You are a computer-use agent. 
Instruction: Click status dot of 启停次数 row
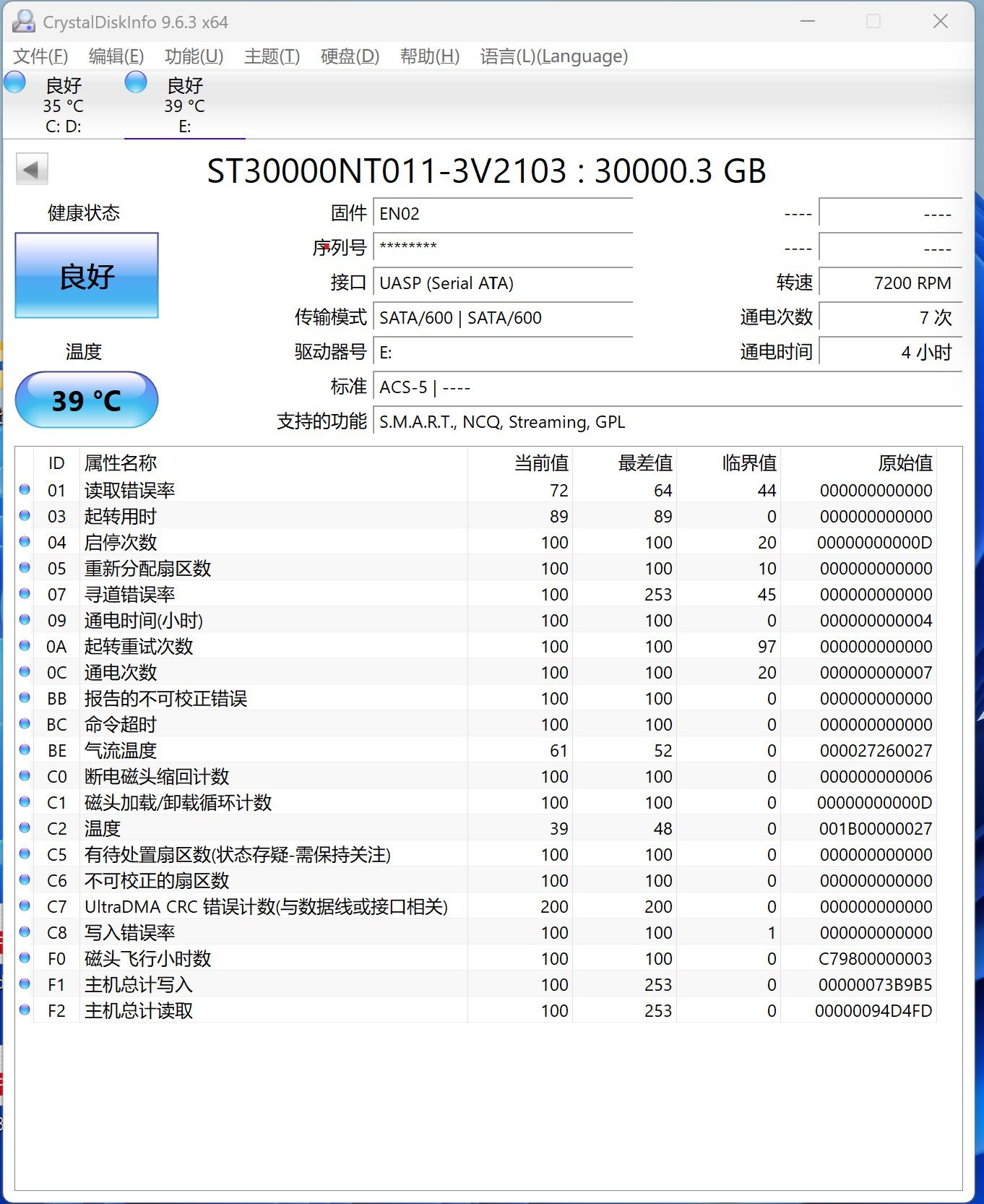click(x=25, y=542)
